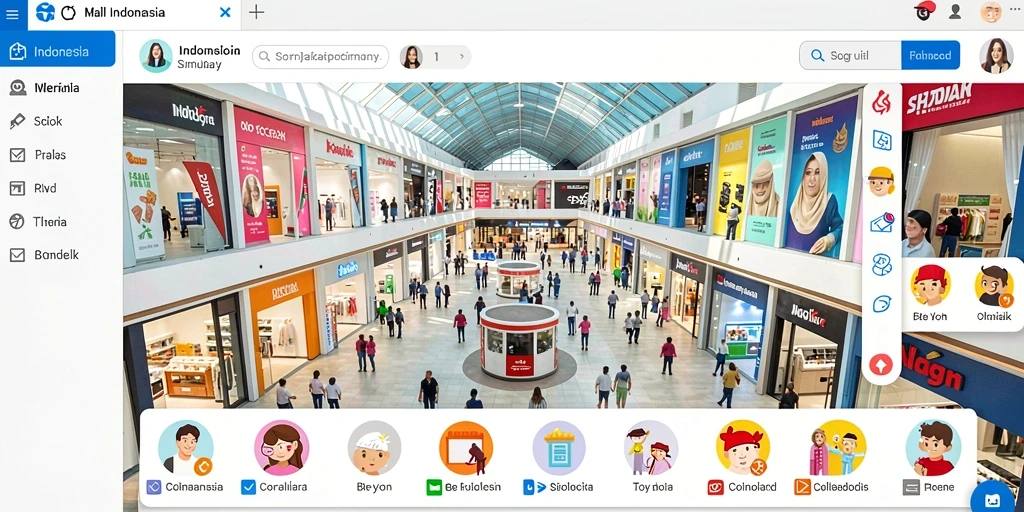Focus the Sornjakatpocirnany search field

point(320,57)
